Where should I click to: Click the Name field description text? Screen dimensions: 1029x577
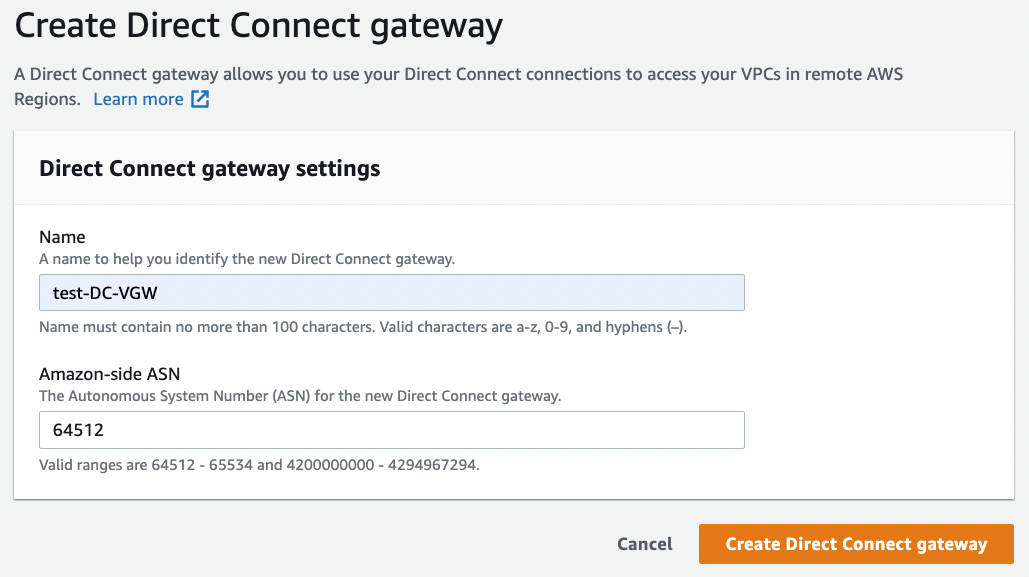(247, 259)
